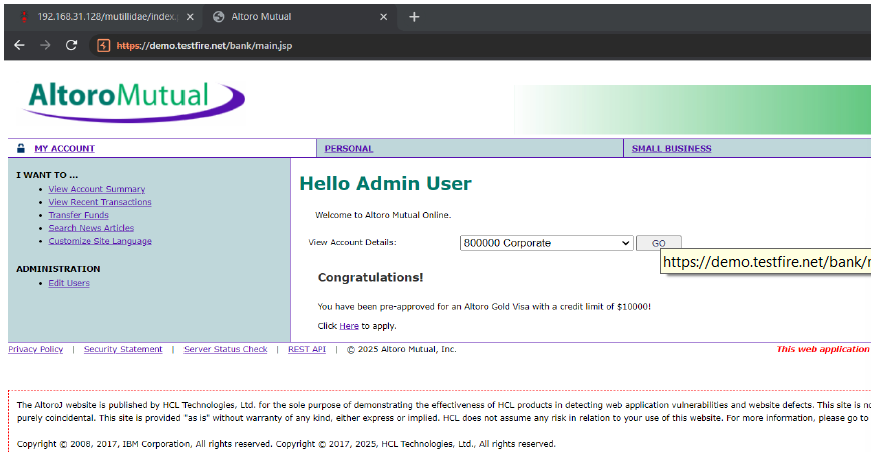Image resolution: width=875 pixels, height=456 pixels.
Task: Click 'Welcome to Altoro Mutual Online.' text
Action: tap(383, 215)
